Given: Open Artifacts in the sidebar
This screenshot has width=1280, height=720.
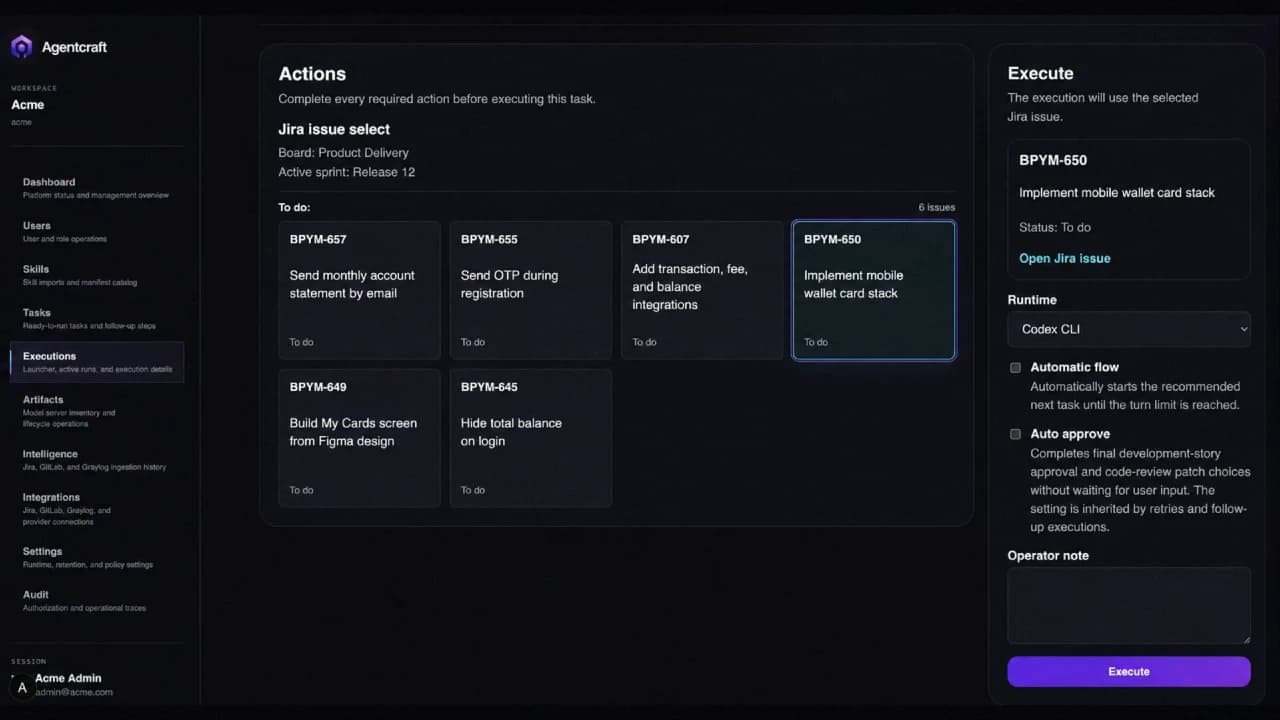Looking at the screenshot, I should 97,411.
